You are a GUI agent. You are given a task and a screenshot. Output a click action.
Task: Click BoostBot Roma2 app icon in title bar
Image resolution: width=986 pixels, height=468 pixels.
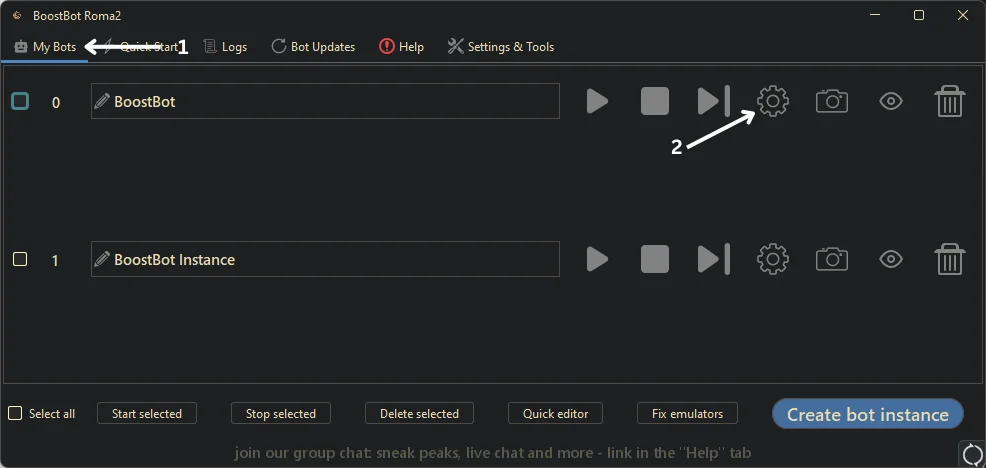[x=17, y=16]
